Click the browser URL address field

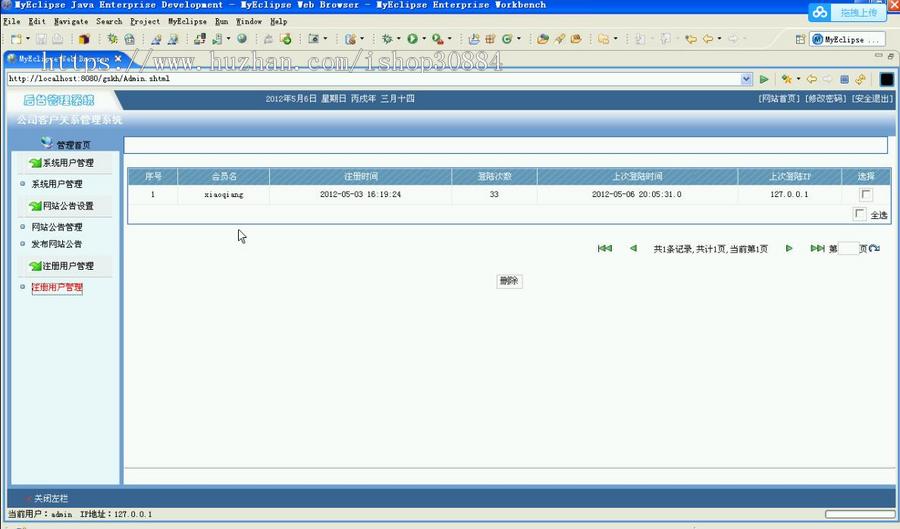373,79
